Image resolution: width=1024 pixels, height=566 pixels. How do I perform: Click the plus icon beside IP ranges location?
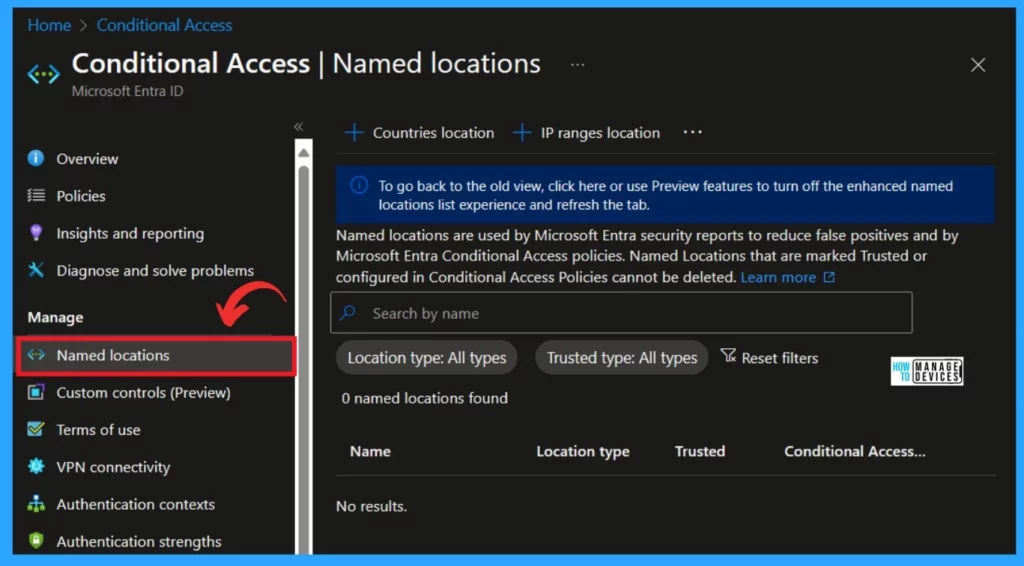coord(522,133)
